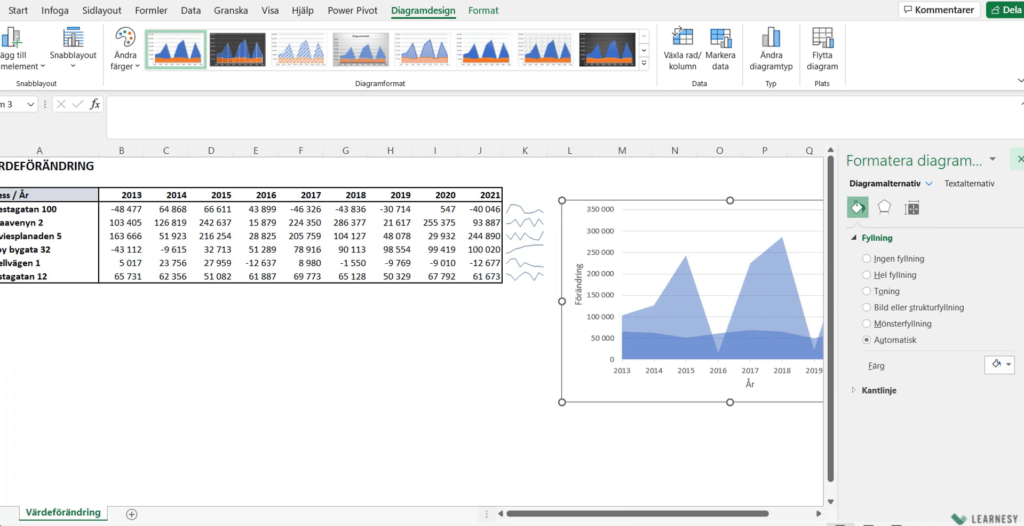Select the fourth gray chart style thumbnail
The image size is (1024, 526).
point(360,50)
